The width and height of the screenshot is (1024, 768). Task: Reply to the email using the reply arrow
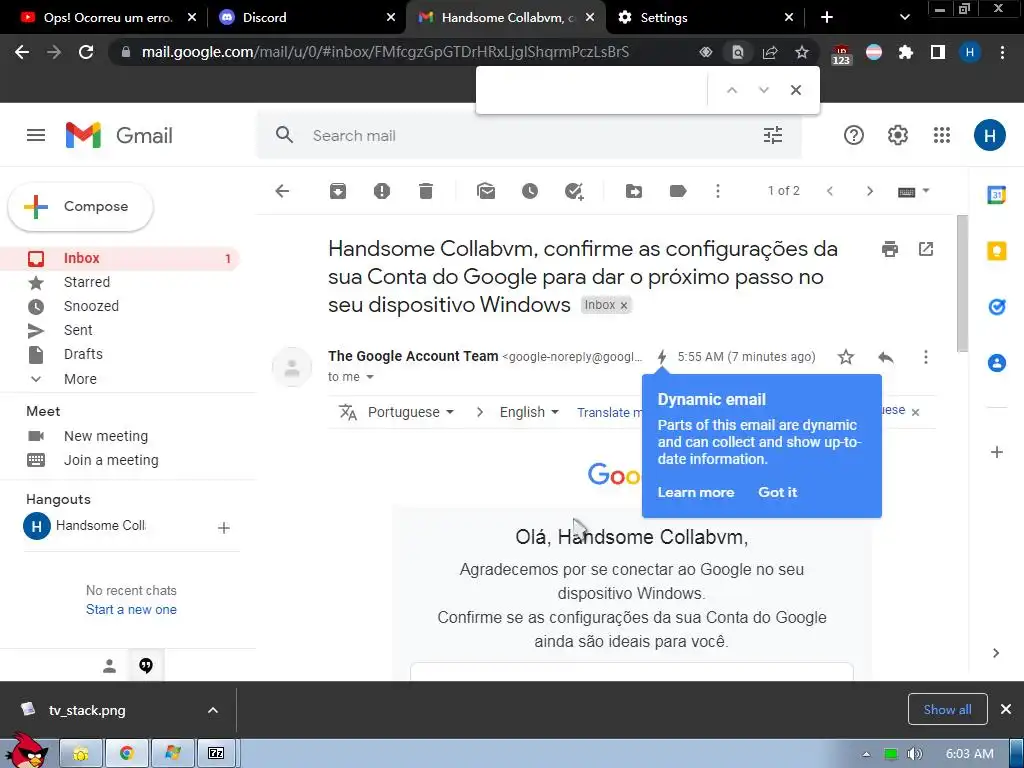coord(886,357)
